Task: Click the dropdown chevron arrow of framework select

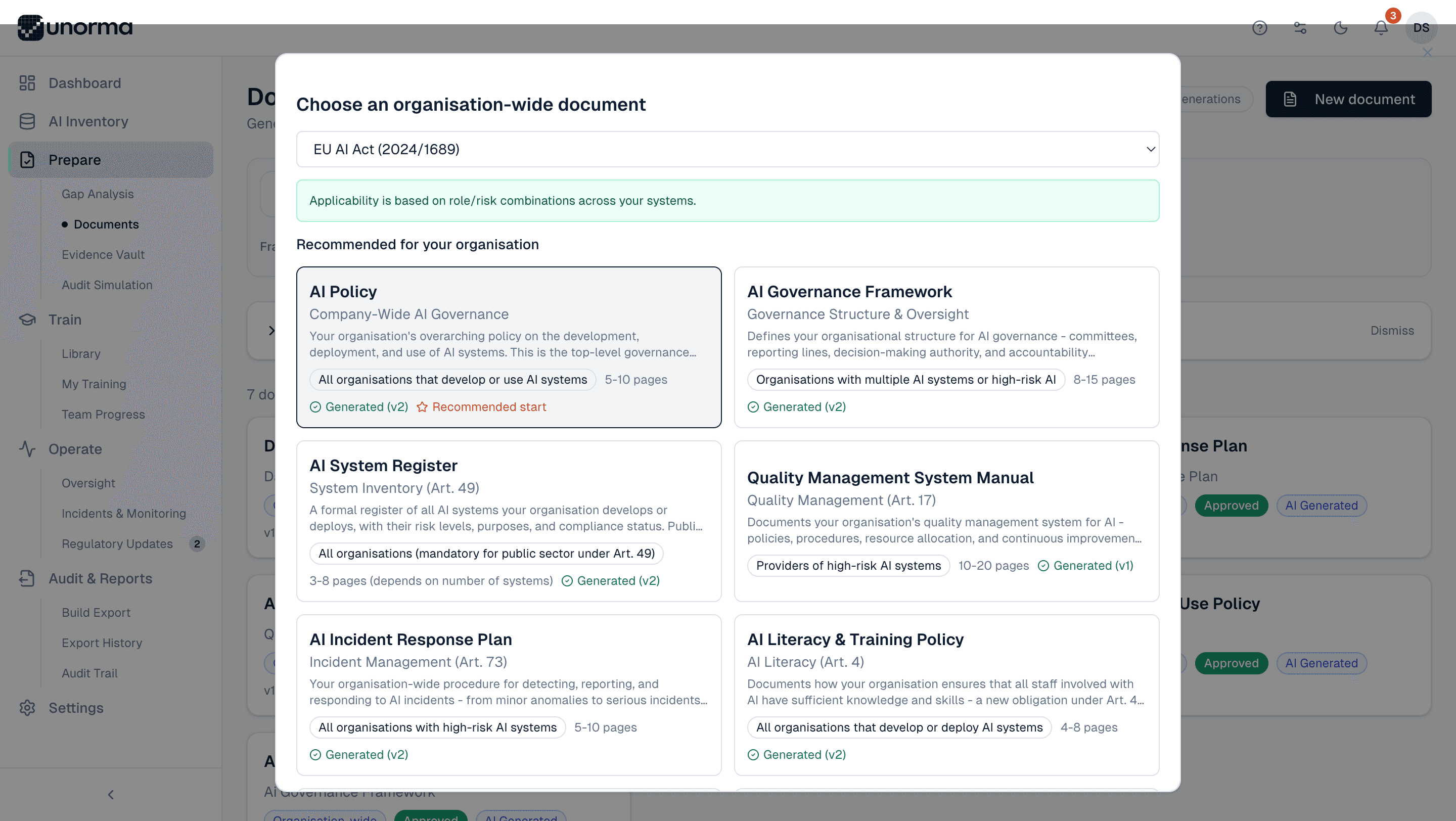Action: point(1150,150)
